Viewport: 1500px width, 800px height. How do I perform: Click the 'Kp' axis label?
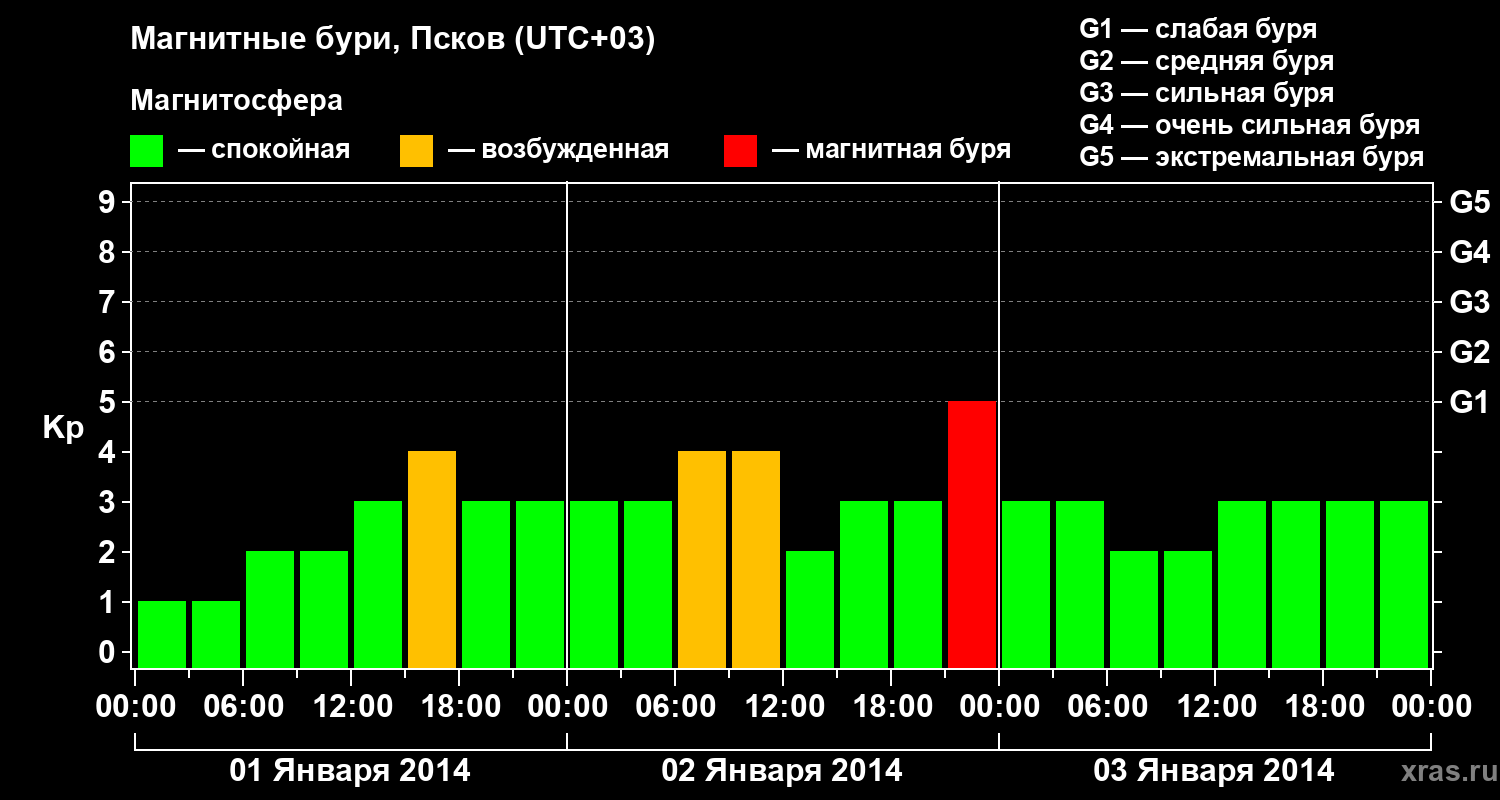click(x=62, y=428)
